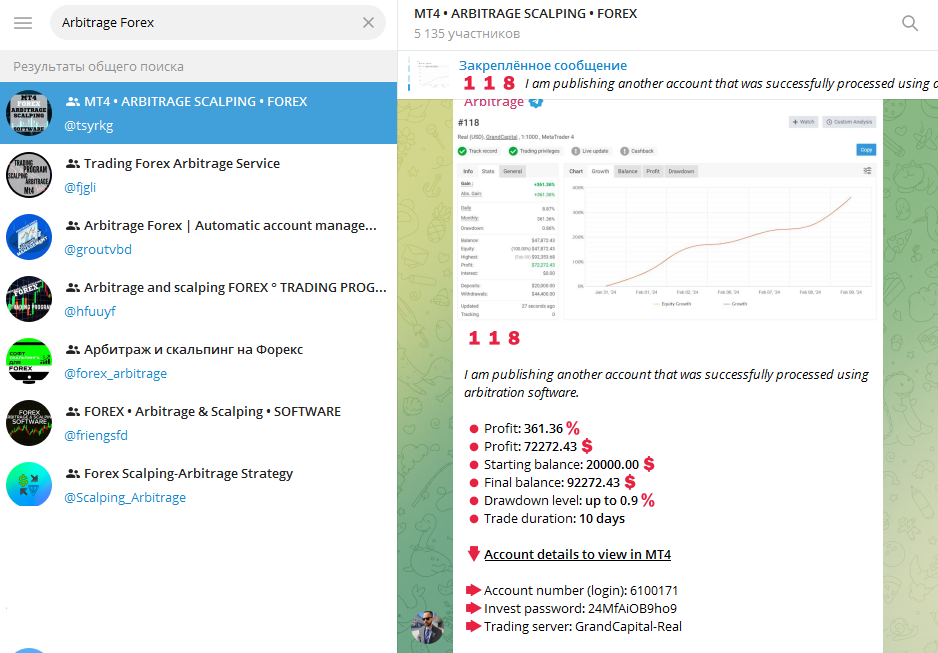Viewport: 938px width, 653px height.
Task: Click the @Scalping_Arbitrage username
Action: point(125,498)
